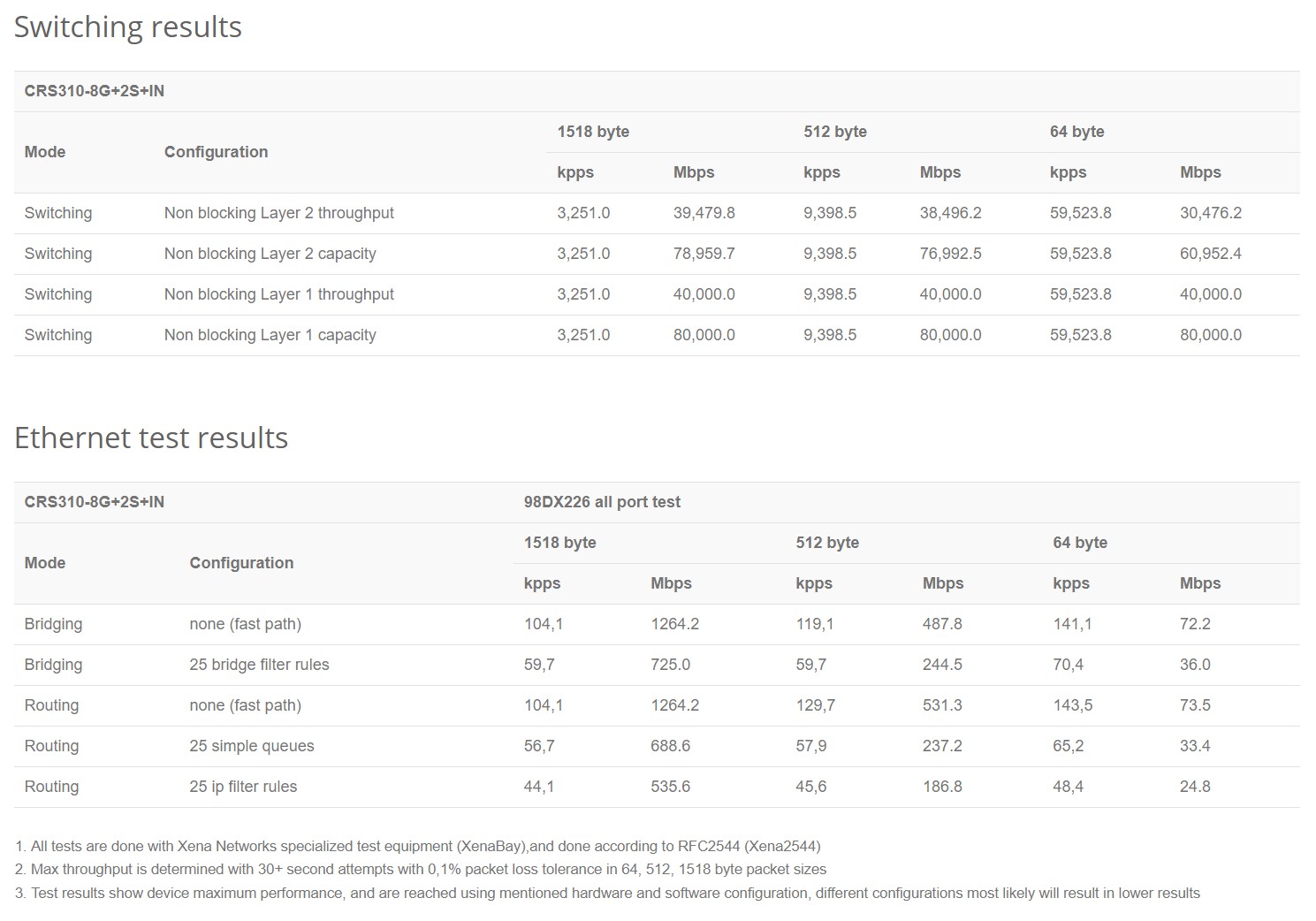Click the footnote about packet loss tolerance
1316x921 pixels.
[421, 870]
